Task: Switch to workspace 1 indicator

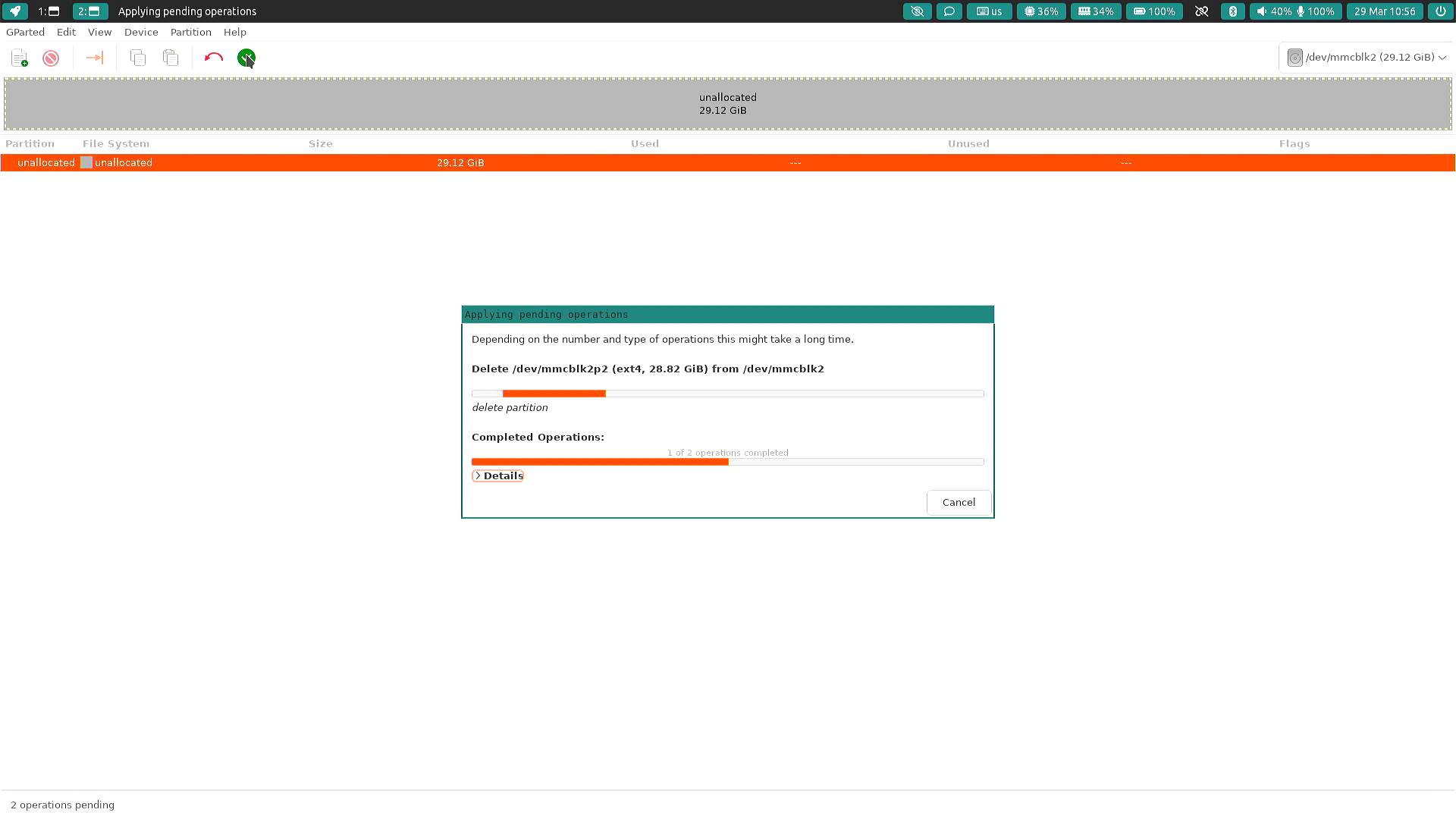Action: 49,11
